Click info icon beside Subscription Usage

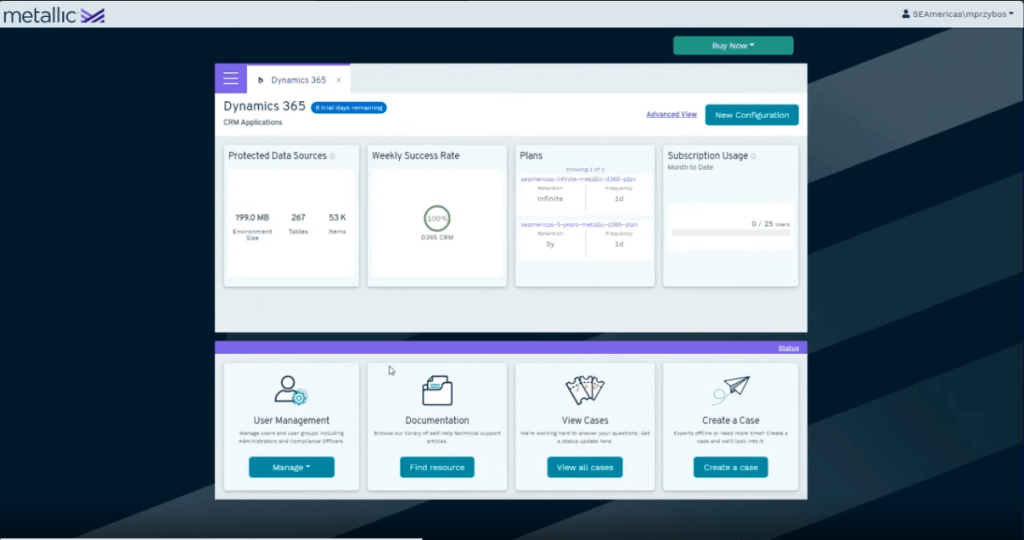(754, 156)
